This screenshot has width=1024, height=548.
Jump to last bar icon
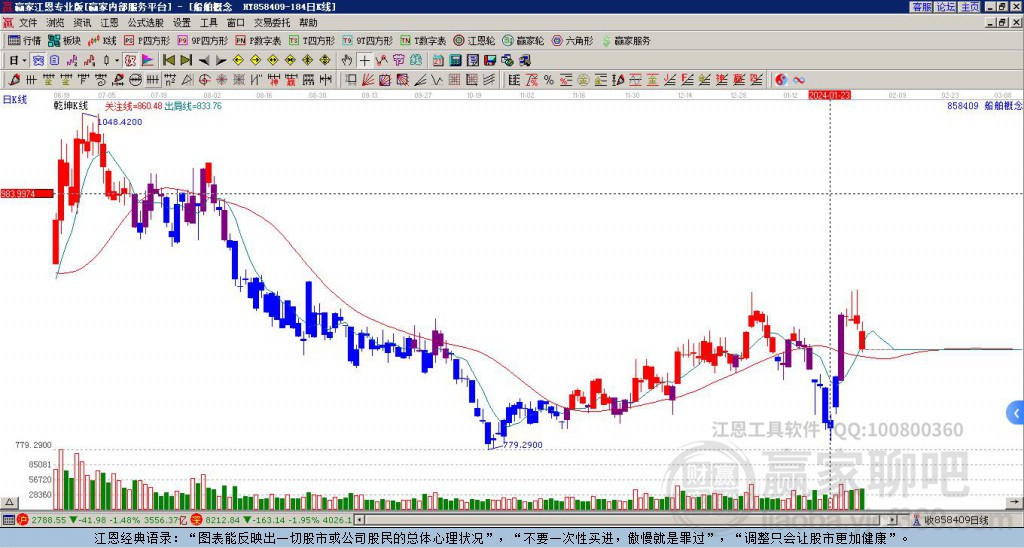[x=185, y=61]
